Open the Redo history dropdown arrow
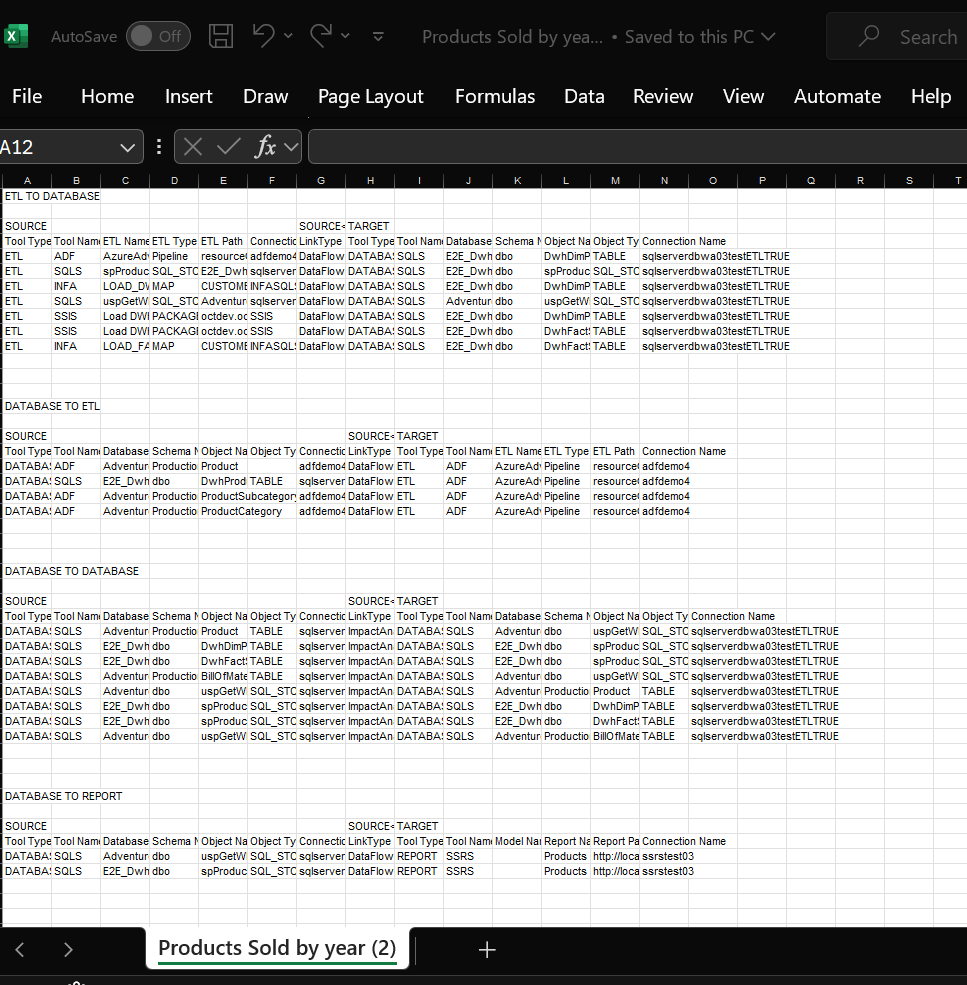 click(x=345, y=36)
